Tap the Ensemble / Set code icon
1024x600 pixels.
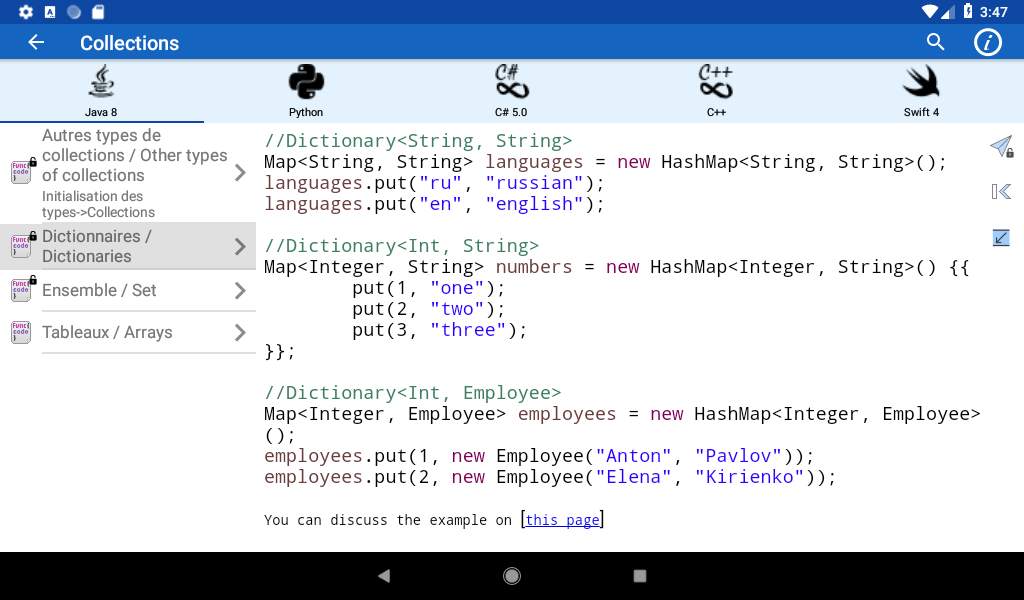click(x=22, y=290)
